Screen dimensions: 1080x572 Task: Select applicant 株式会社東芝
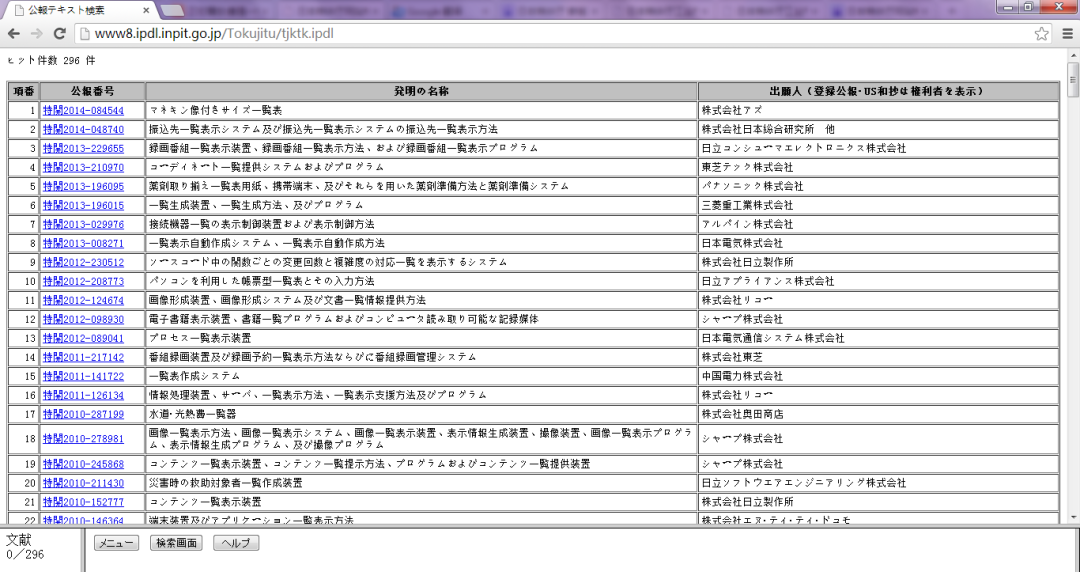[x=732, y=357]
